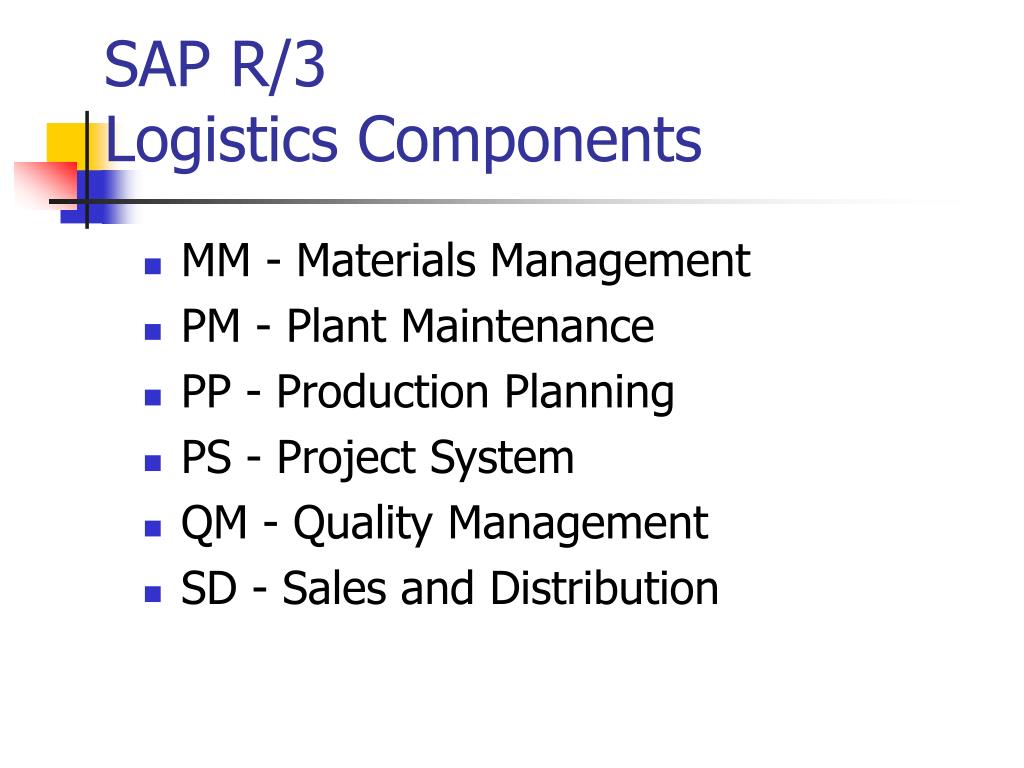Select the 'PS - Project System' line
1024x768 pixels.
[378, 458]
